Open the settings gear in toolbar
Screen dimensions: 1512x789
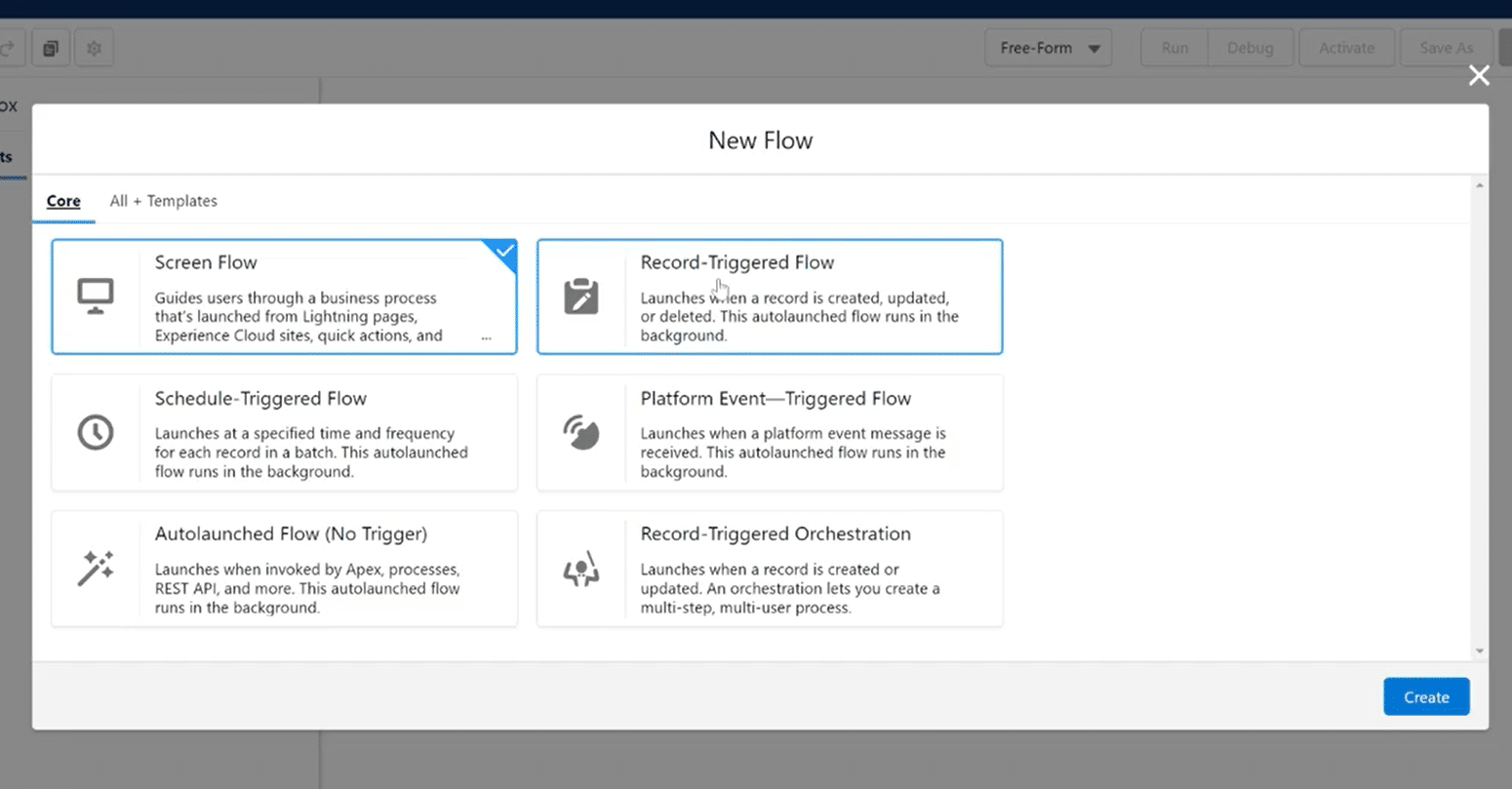pyautogui.click(x=94, y=48)
